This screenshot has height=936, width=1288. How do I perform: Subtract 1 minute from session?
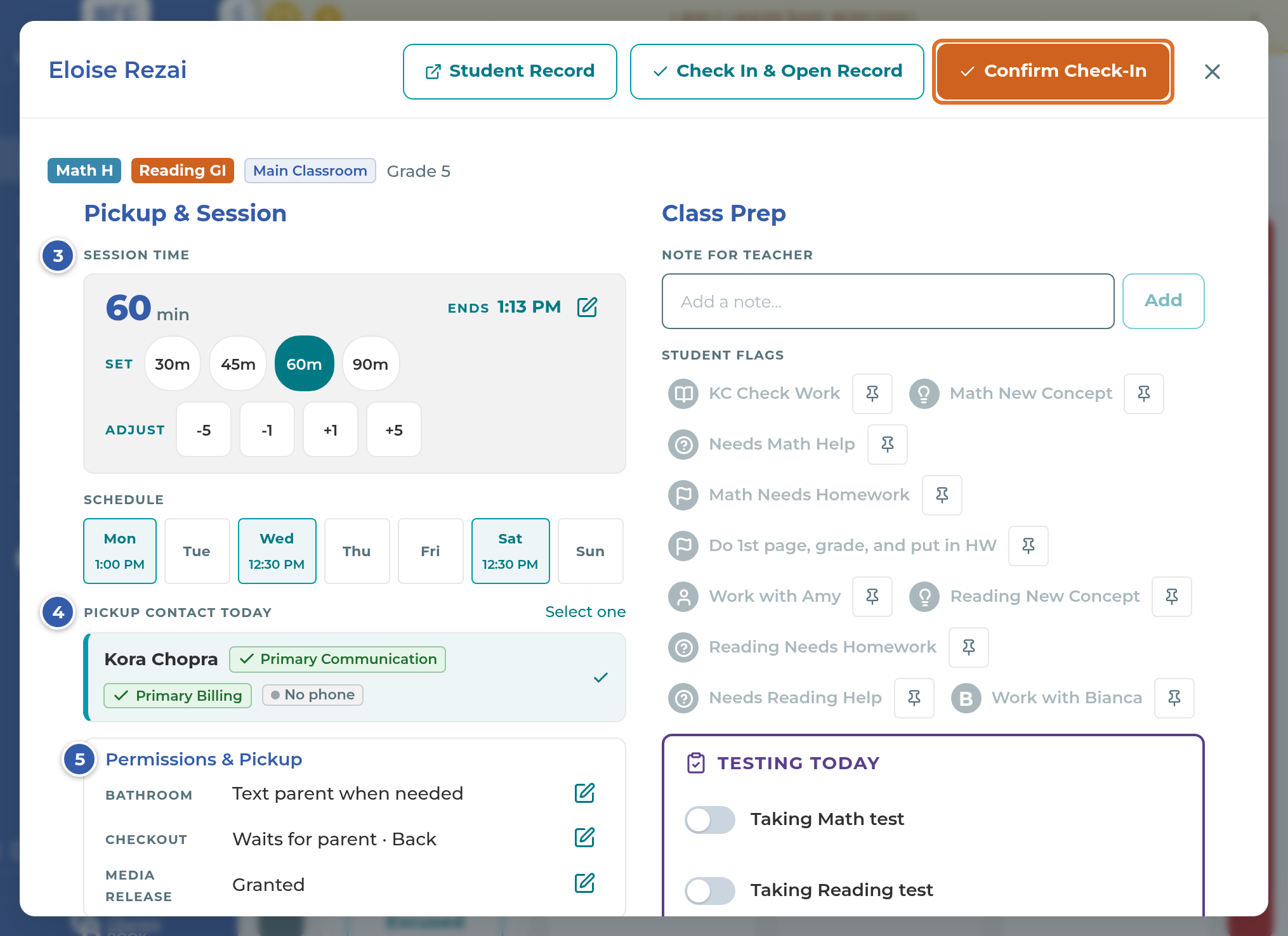pos(267,430)
